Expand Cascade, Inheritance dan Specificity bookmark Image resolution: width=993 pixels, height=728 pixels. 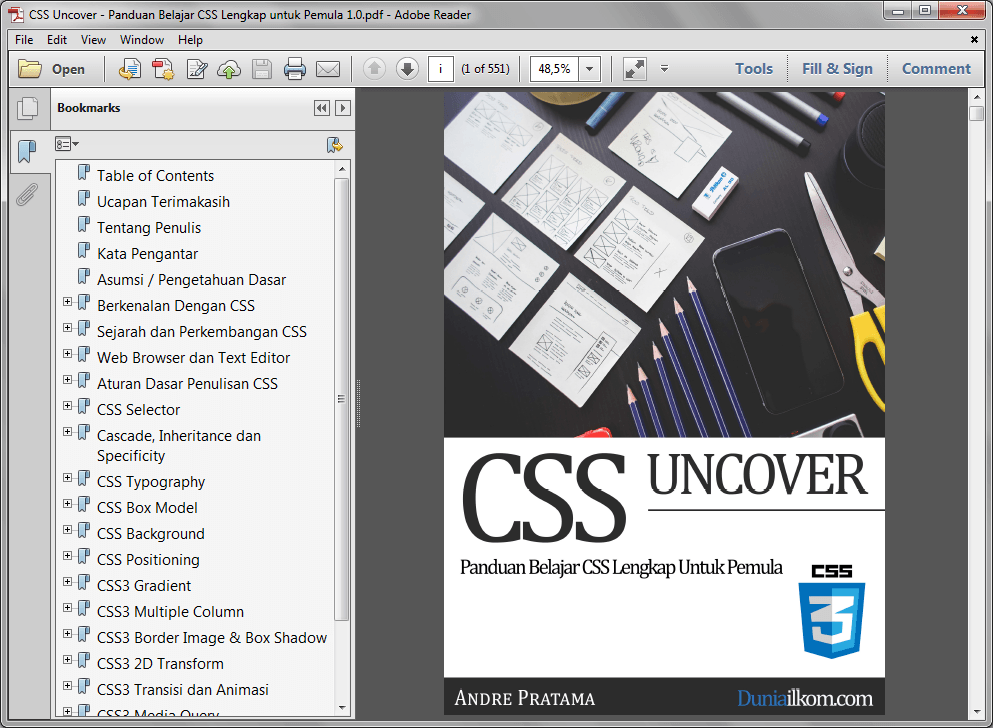click(x=67, y=431)
